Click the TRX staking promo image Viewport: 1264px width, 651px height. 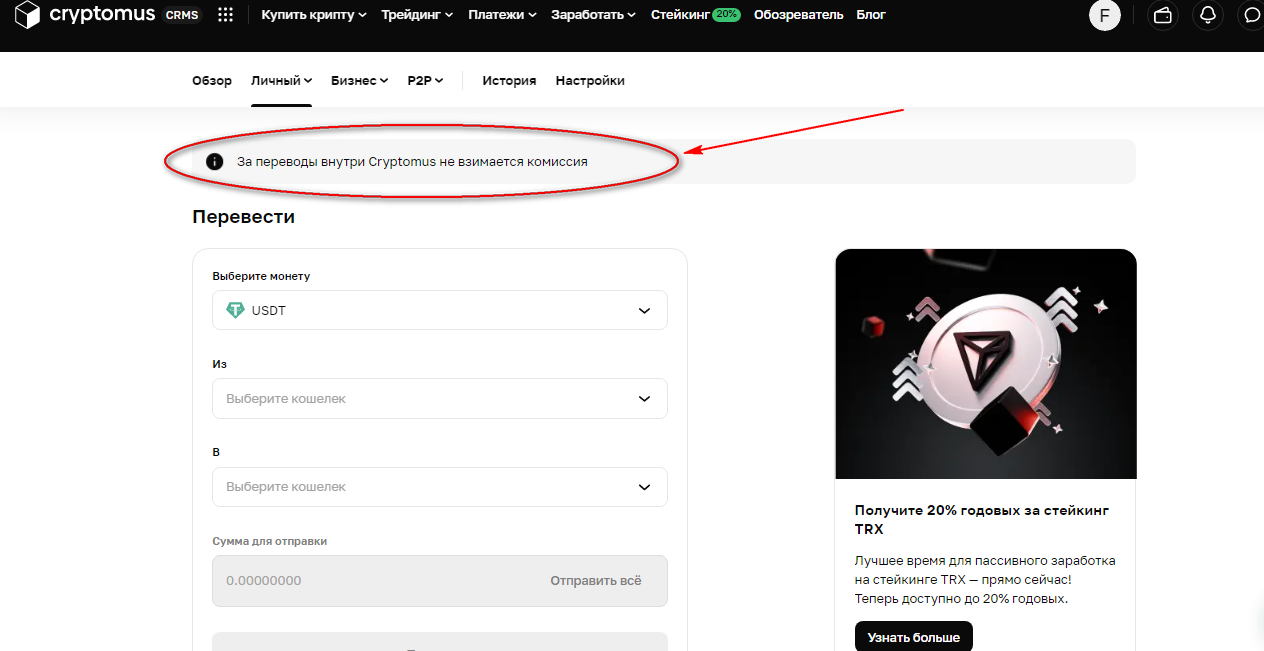(x=986, y=364)
